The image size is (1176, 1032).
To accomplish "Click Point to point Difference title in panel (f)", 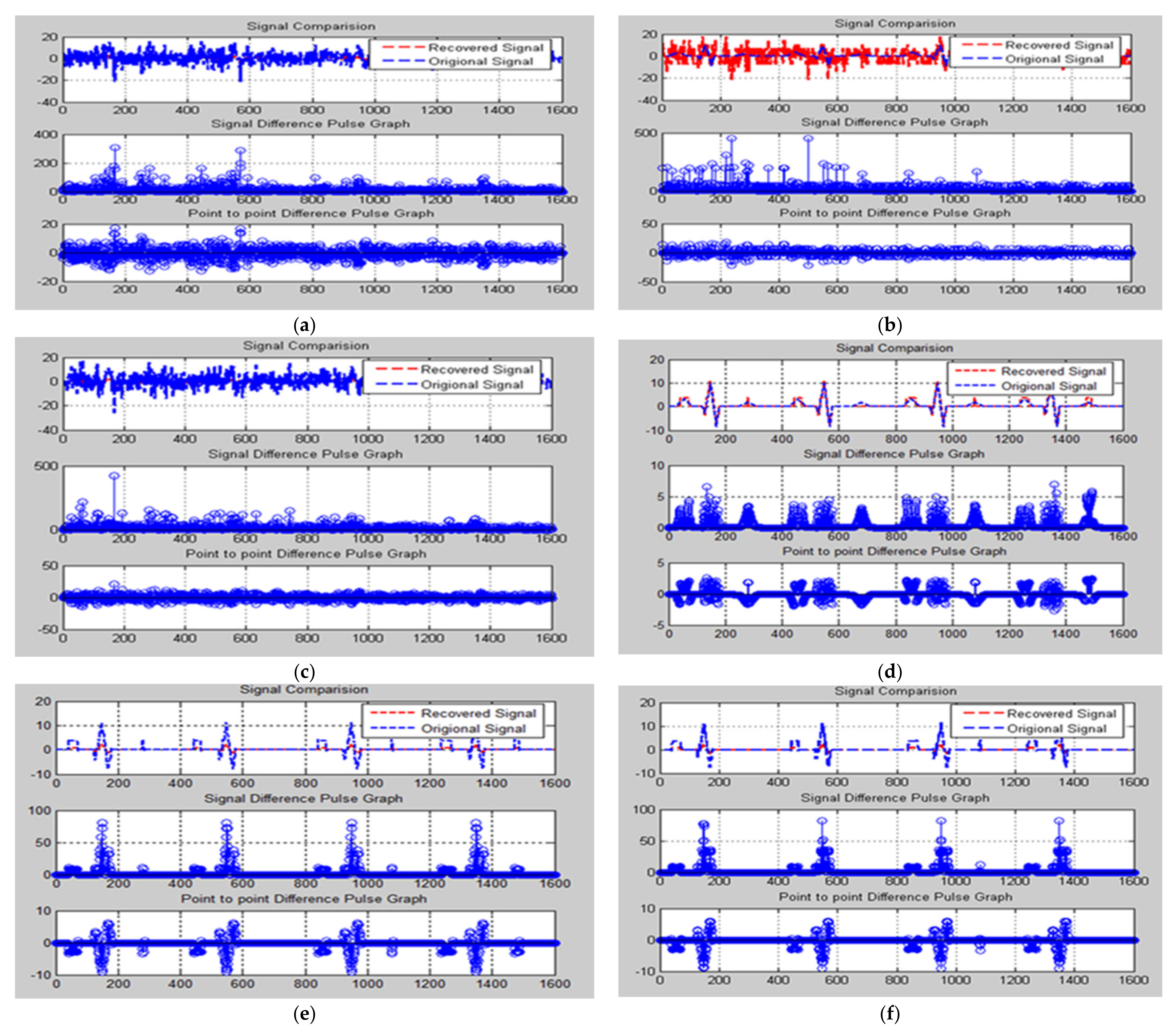I will coord(895,897).
